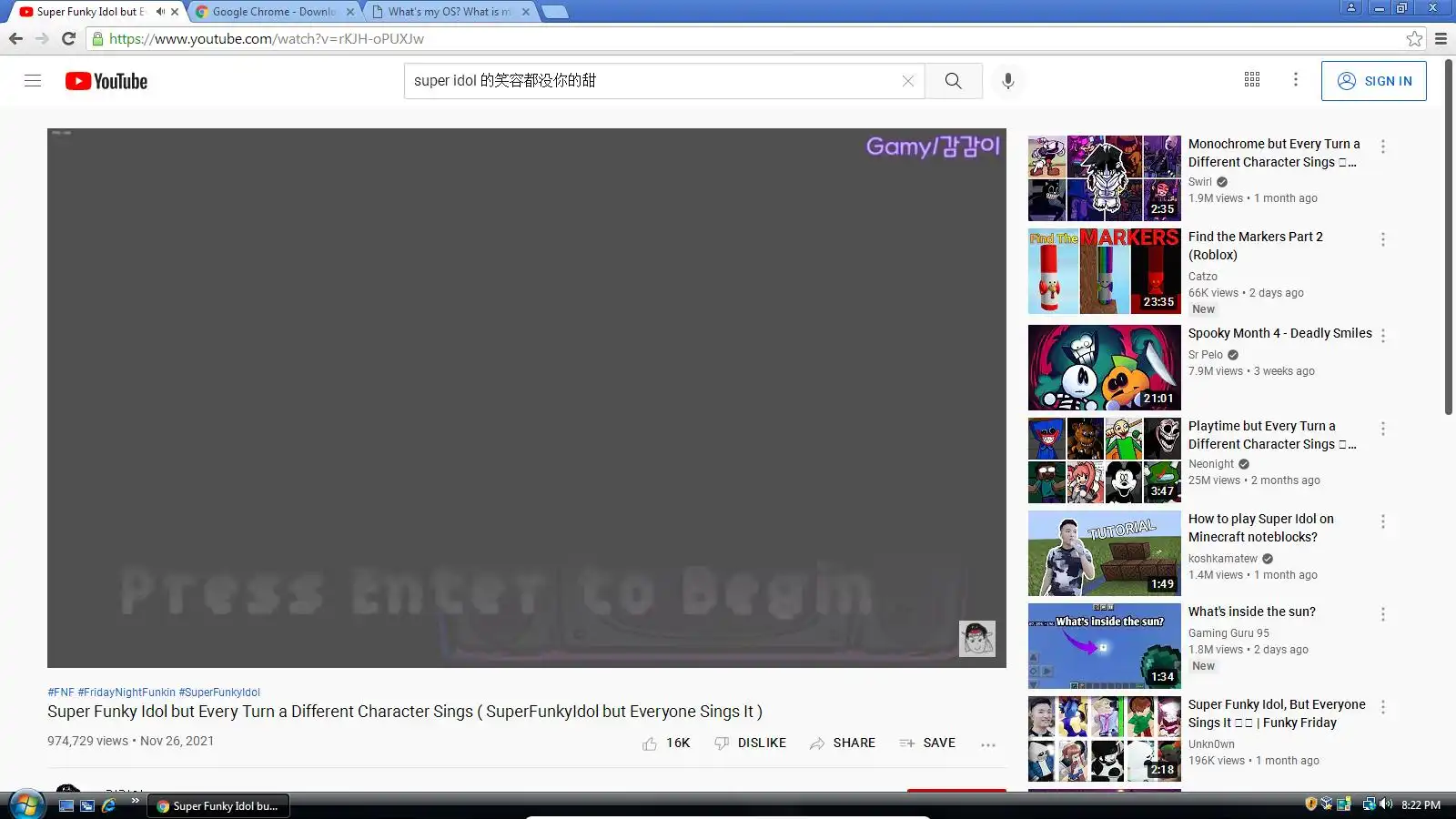The height and width of the screenshot is (819, 1456).
Task: Click the channel avatar icon in the video corner
Action: click(x=977, y=639)
